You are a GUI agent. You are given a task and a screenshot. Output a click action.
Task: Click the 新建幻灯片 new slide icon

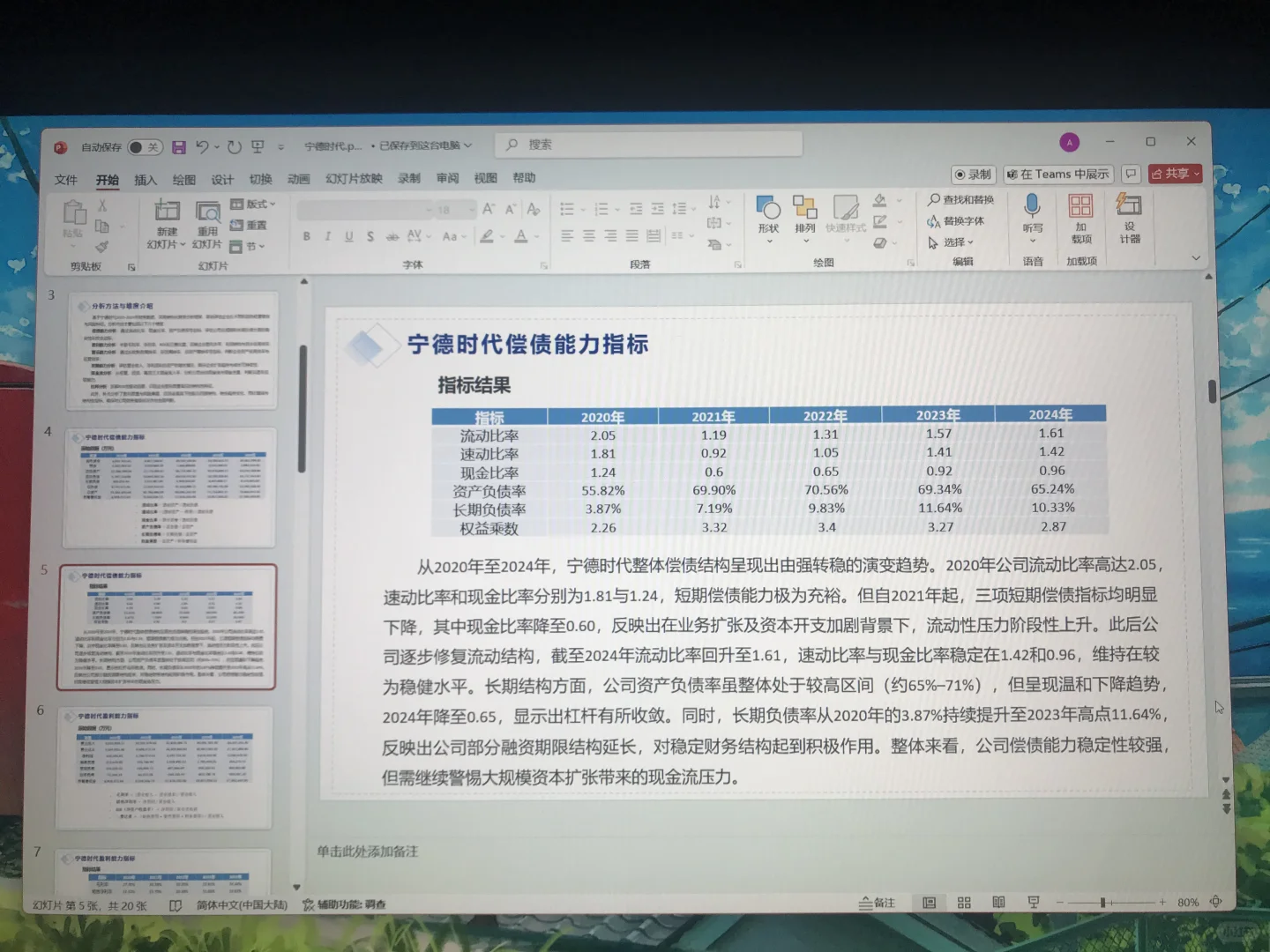(167, 212)
